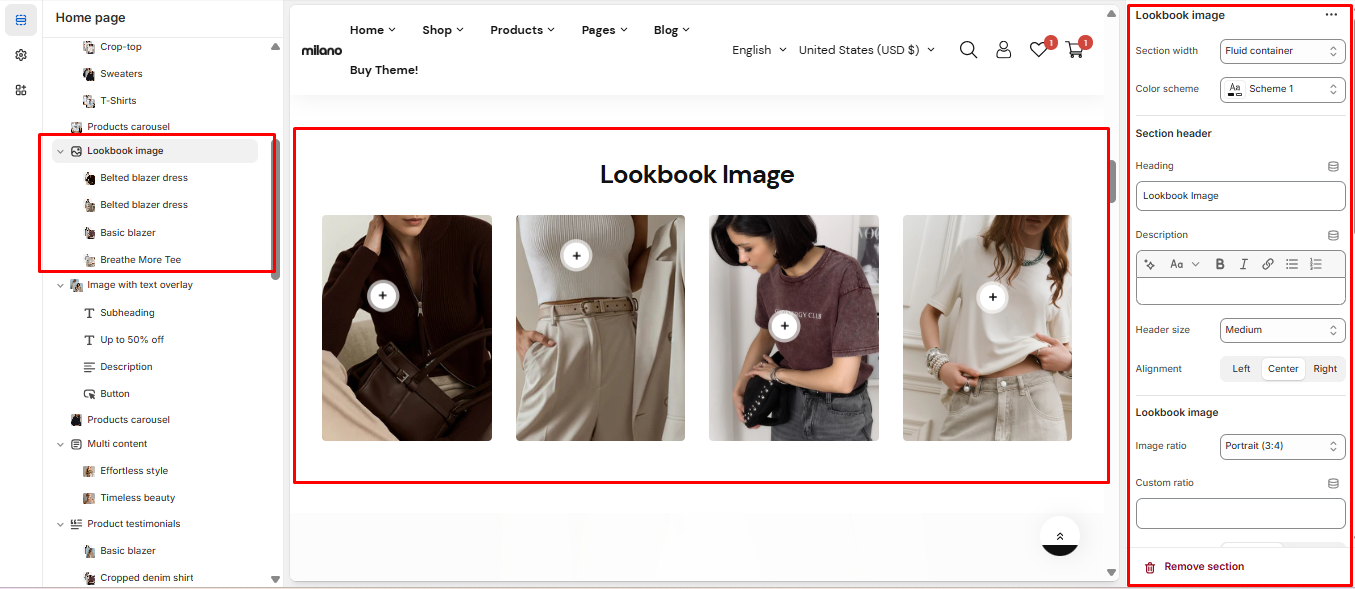Select Center alignment option

pos(1283,369)
